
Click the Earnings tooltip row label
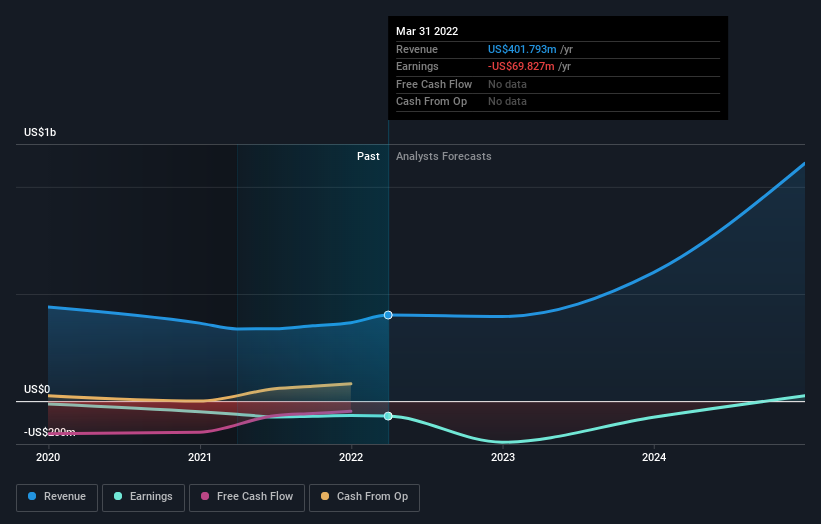[x=417, y=66]
